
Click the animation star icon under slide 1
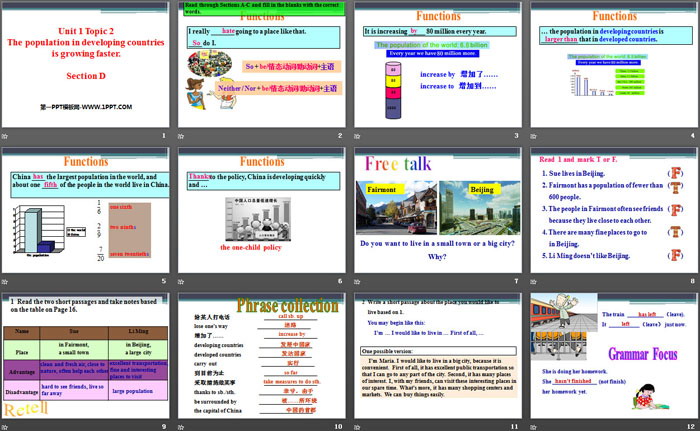tap(7, 137)
